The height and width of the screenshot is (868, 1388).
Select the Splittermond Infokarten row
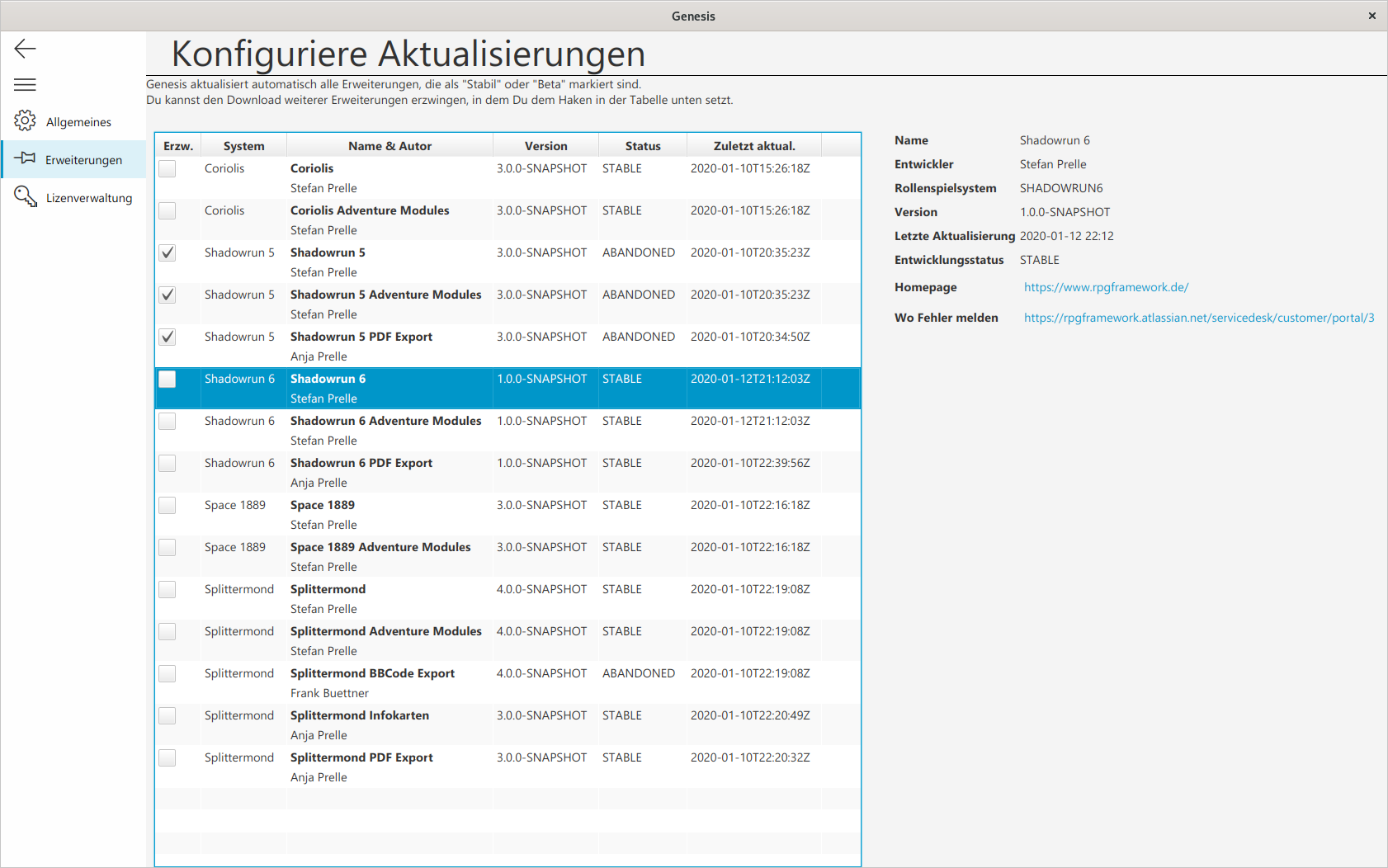point(508,725)
